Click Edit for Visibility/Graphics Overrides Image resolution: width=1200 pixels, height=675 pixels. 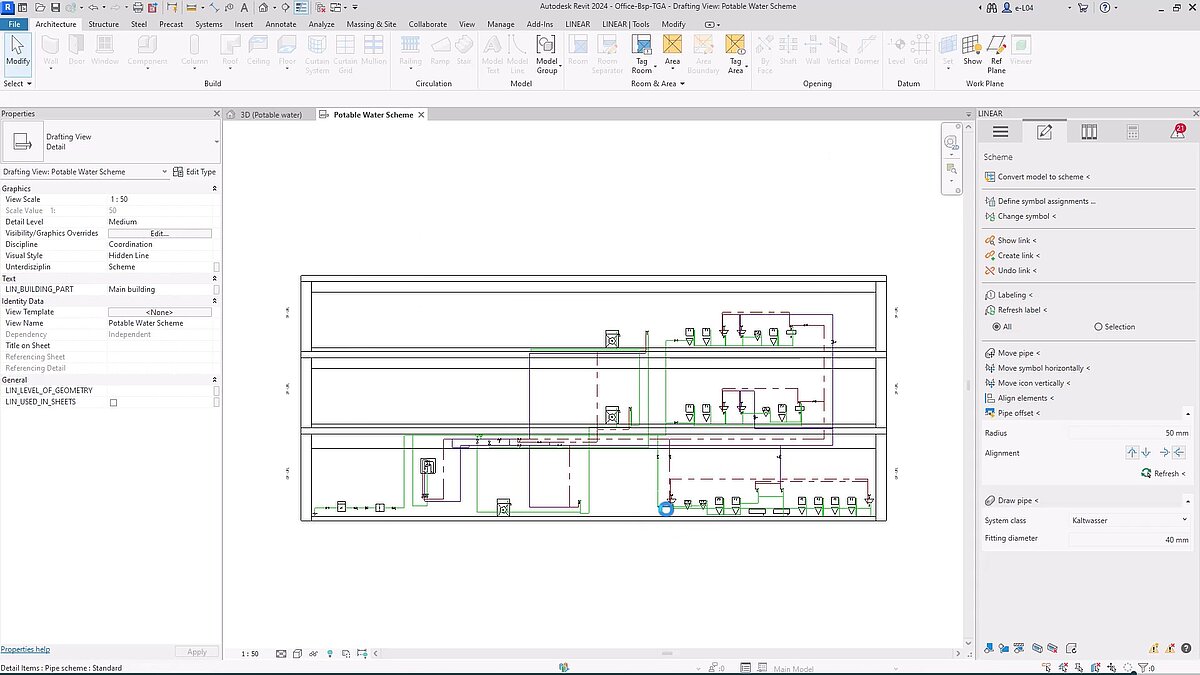point(159,232)
